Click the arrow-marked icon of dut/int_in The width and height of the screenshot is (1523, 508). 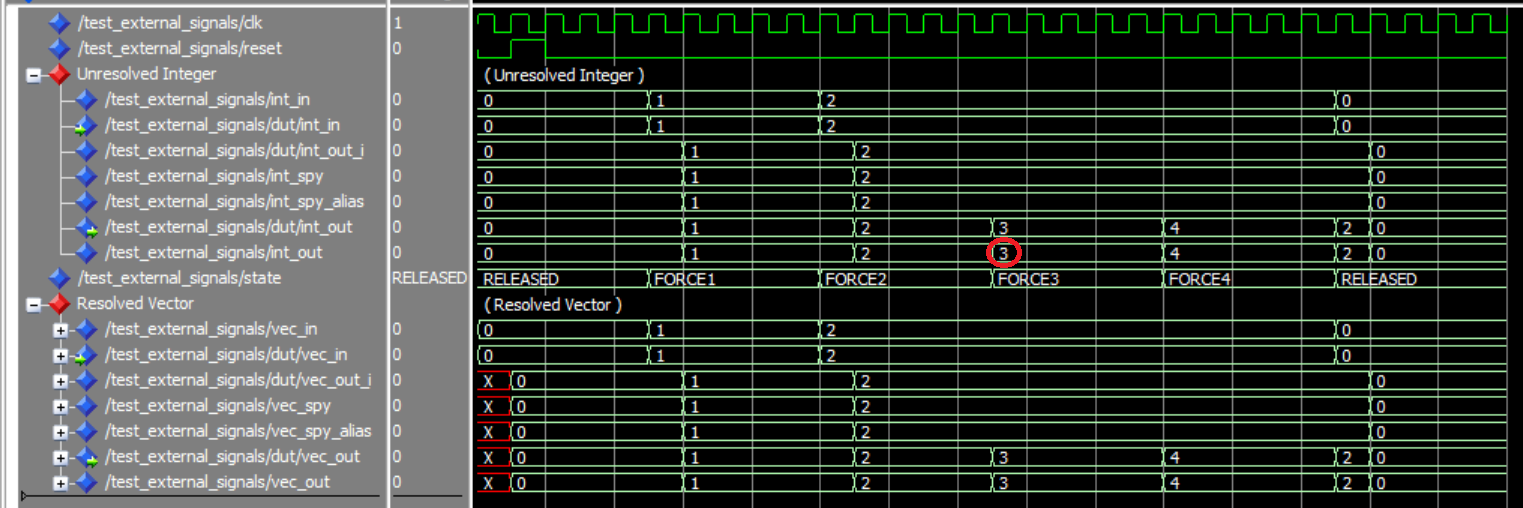[85, 126]
